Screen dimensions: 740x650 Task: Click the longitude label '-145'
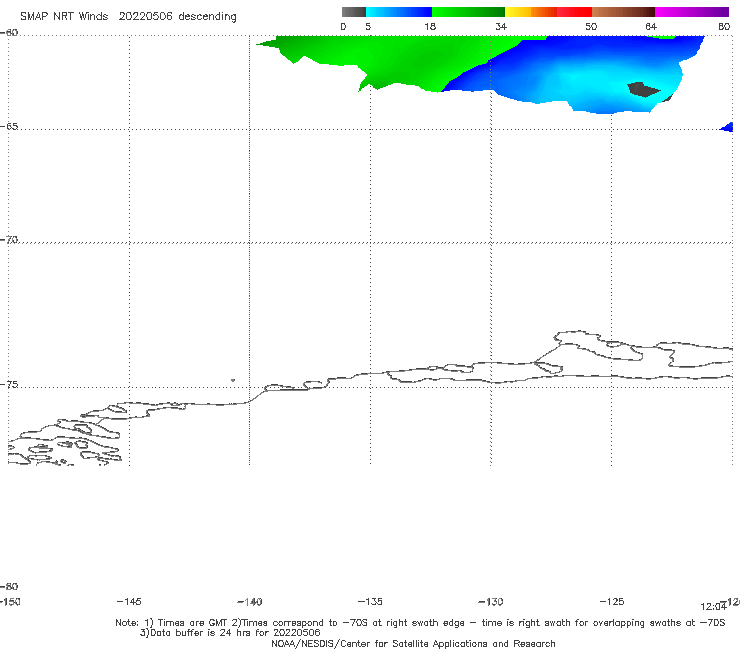click(x=129, y=601)
